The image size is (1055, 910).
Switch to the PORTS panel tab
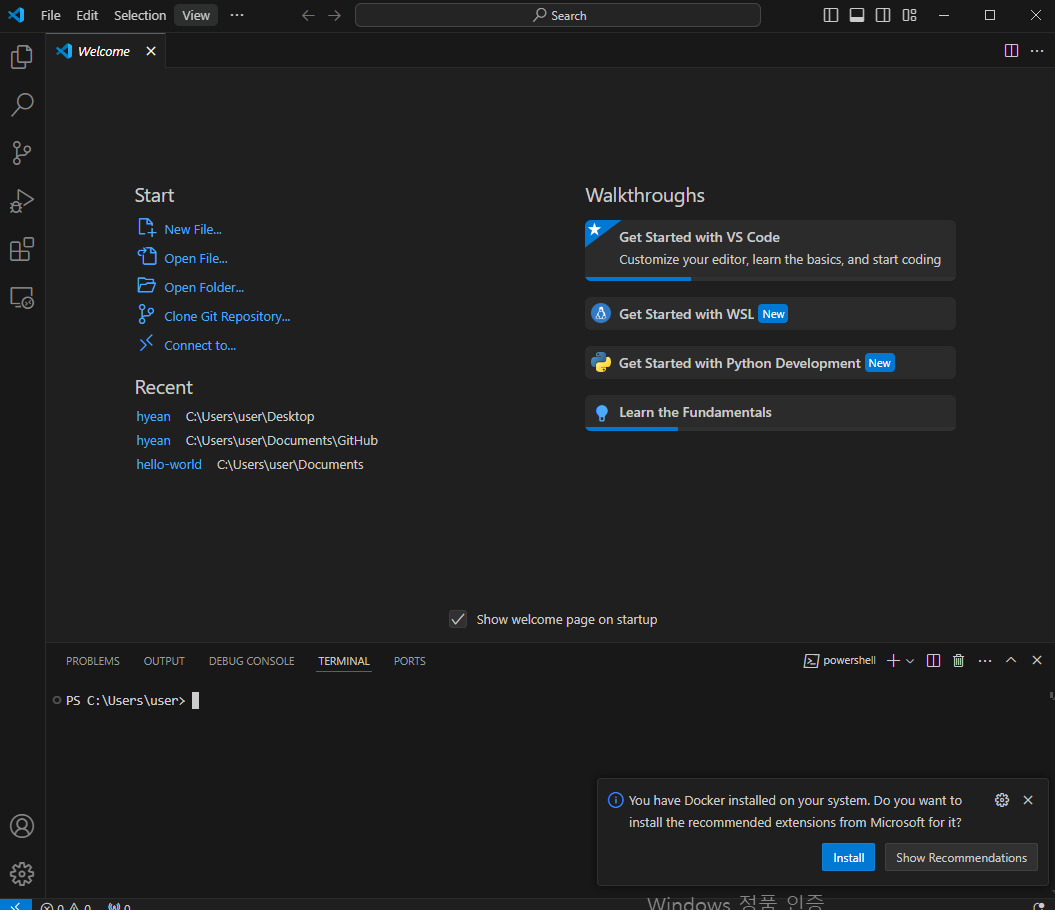(x=410, y=661)
